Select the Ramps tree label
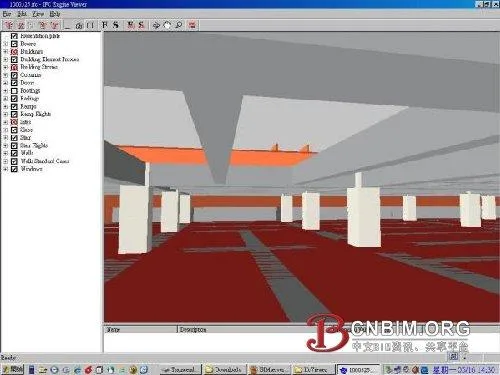The height and width of the screenshot is (375, 500). pyautogui.click(x=28, y=106)
